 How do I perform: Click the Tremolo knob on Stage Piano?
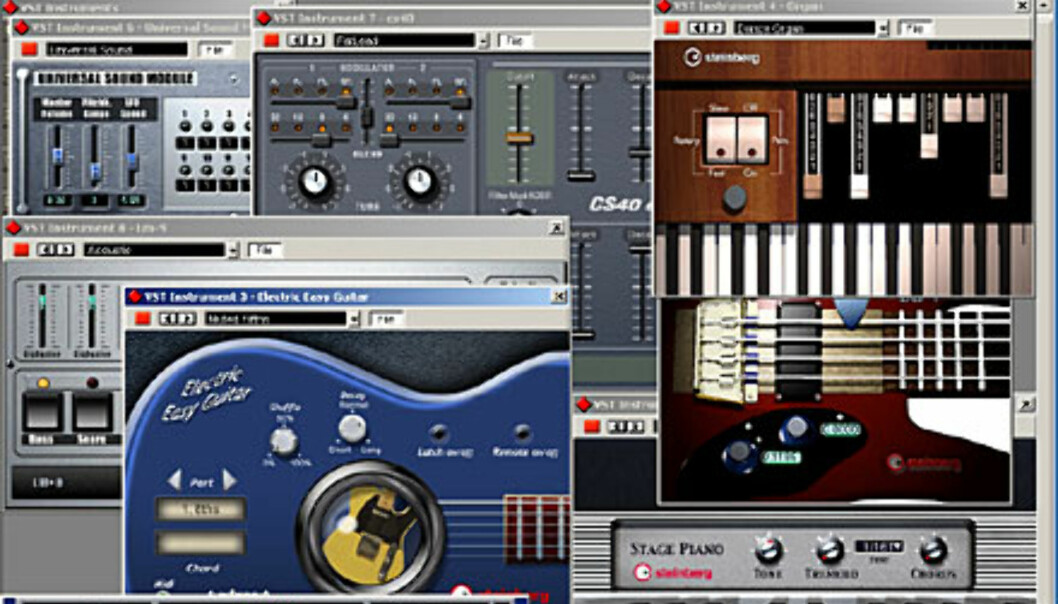click(x=831, y=550)
